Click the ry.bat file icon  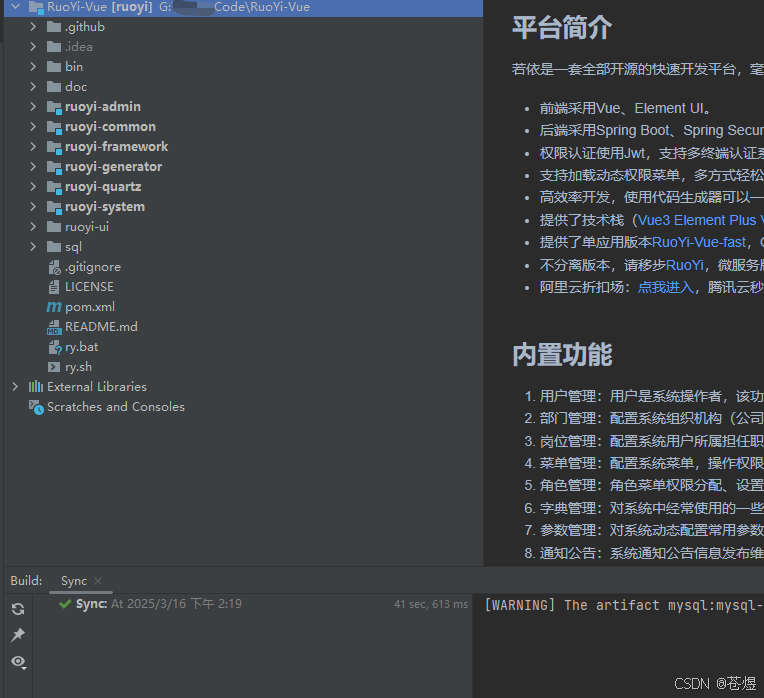pos(54,347)
